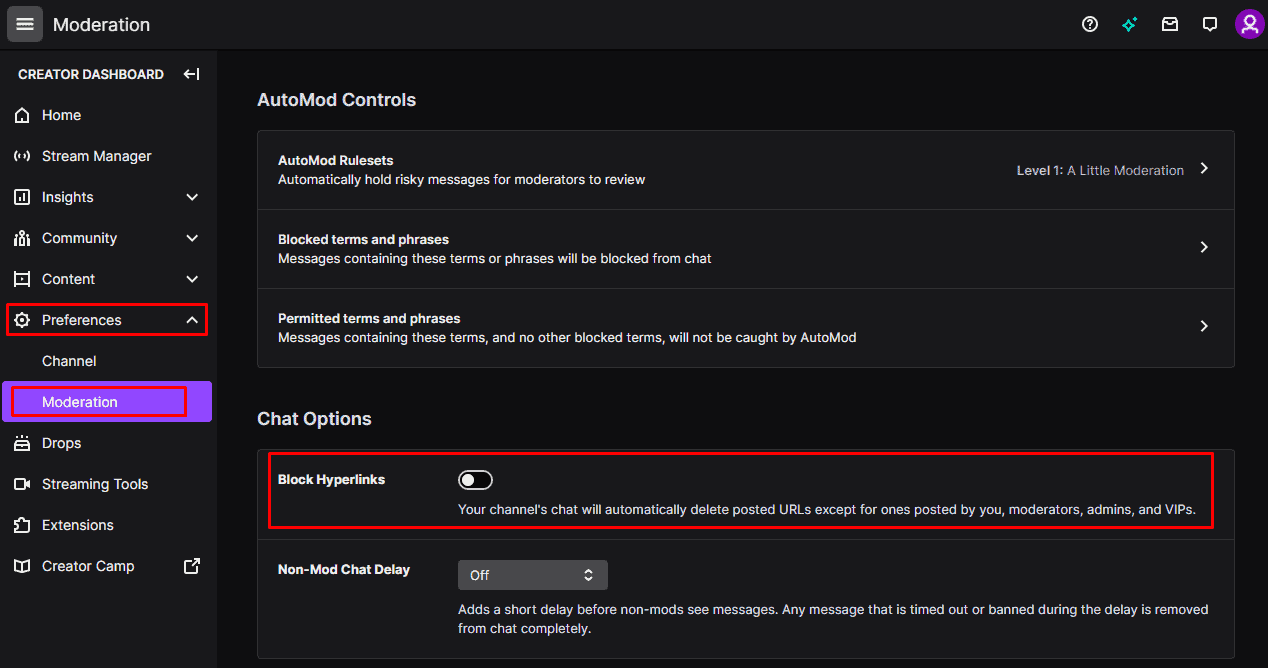
Task: Open the hamburger menu in the top bar
Action: 25,24
